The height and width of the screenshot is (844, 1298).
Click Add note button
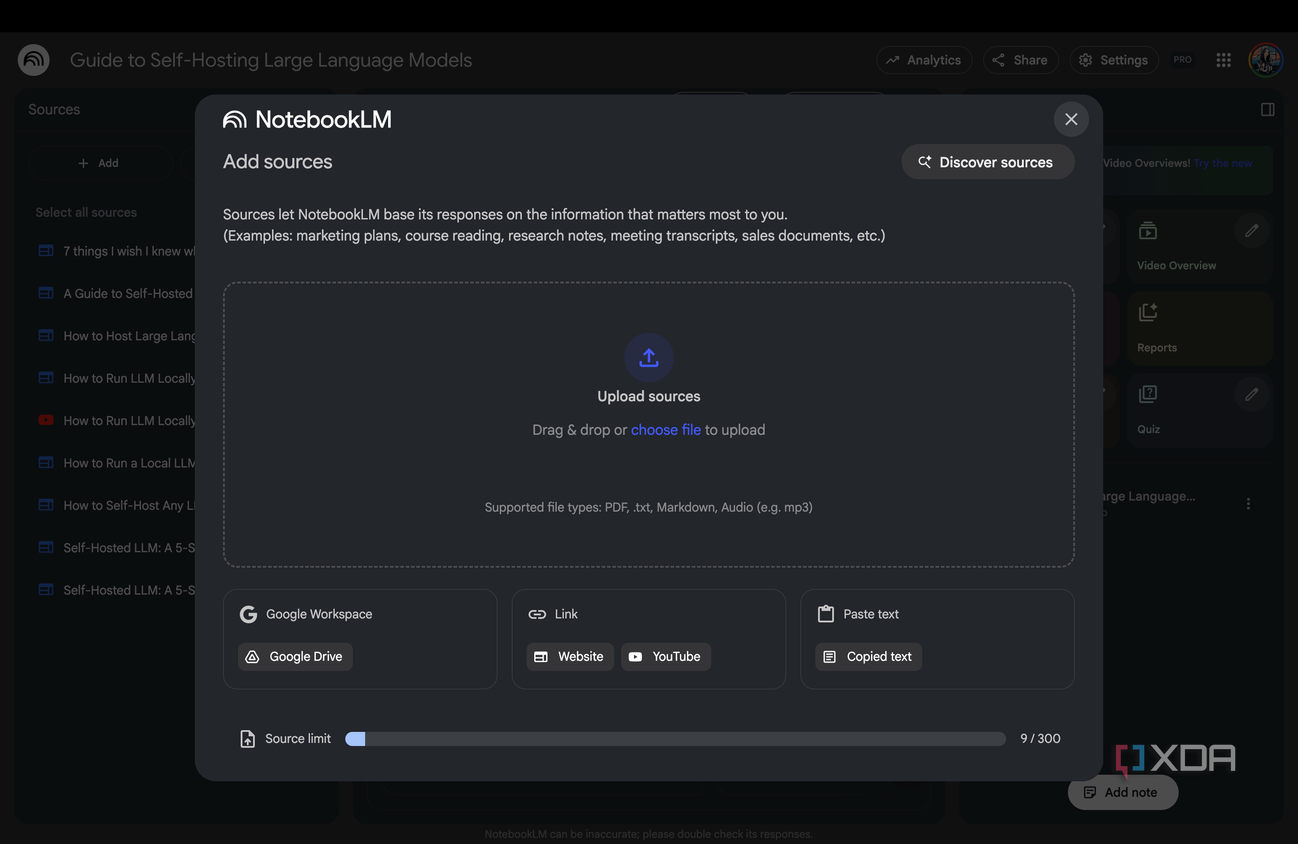click(x=1122, y=792)
